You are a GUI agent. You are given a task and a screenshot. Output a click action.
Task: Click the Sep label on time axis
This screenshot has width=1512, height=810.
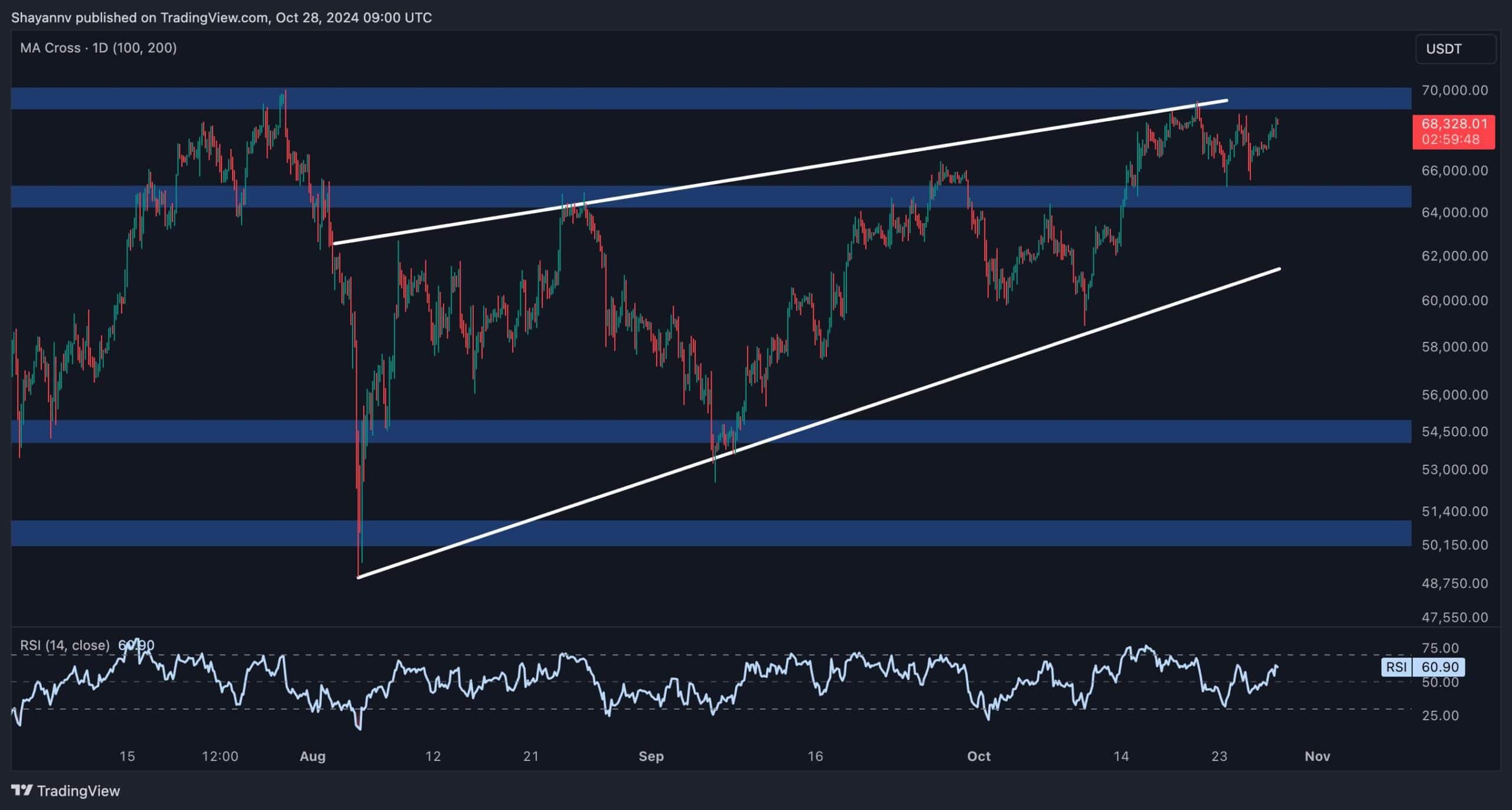coord(651,756)
